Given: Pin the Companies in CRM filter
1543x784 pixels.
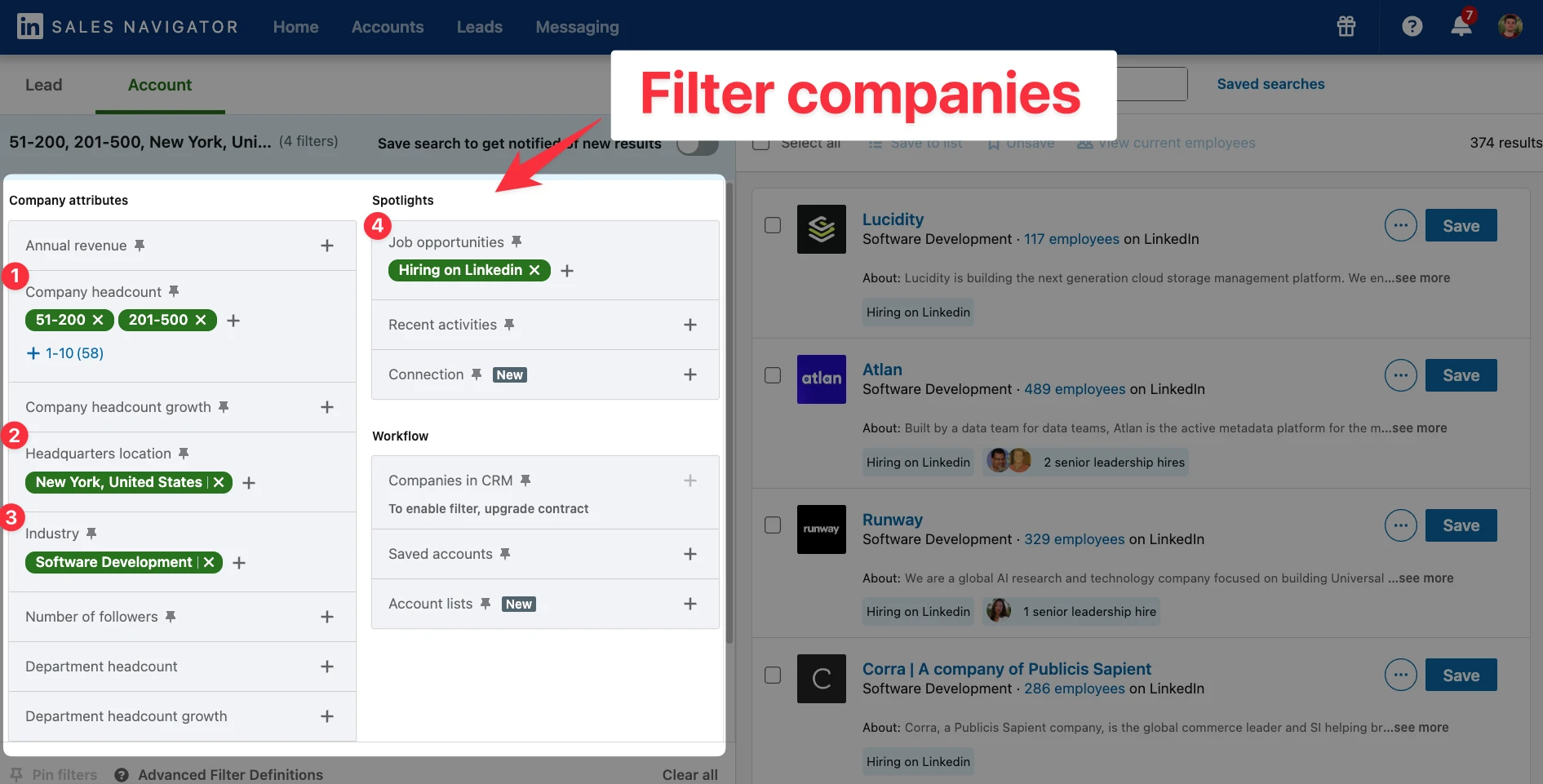Looking at the screenshot, I should click(525, 481).
